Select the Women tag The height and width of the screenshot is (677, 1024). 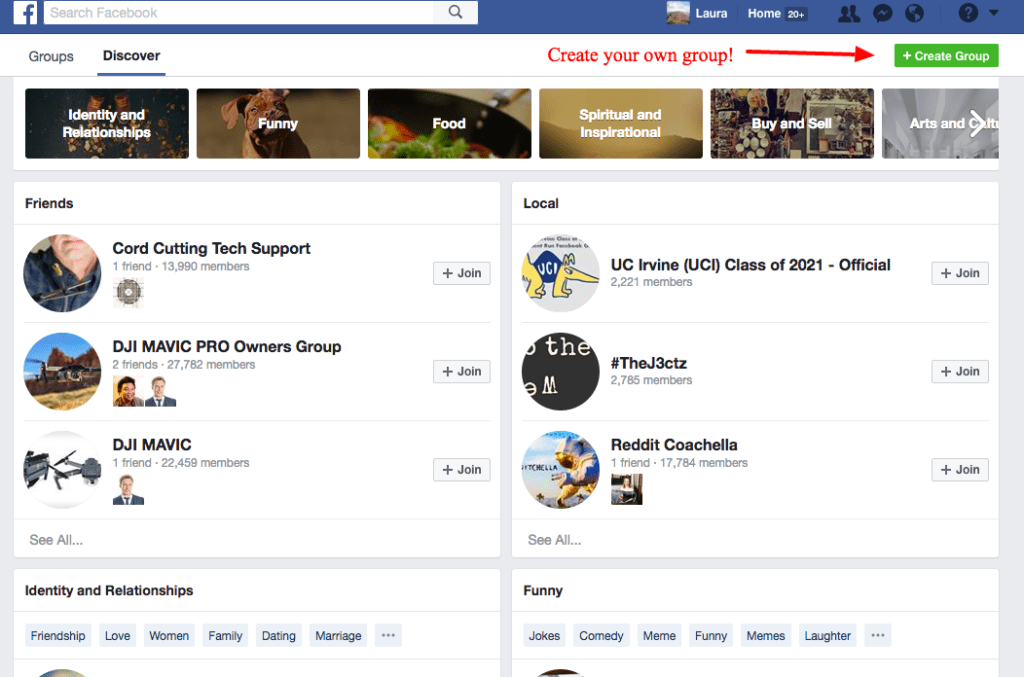[x=169, y=635]
